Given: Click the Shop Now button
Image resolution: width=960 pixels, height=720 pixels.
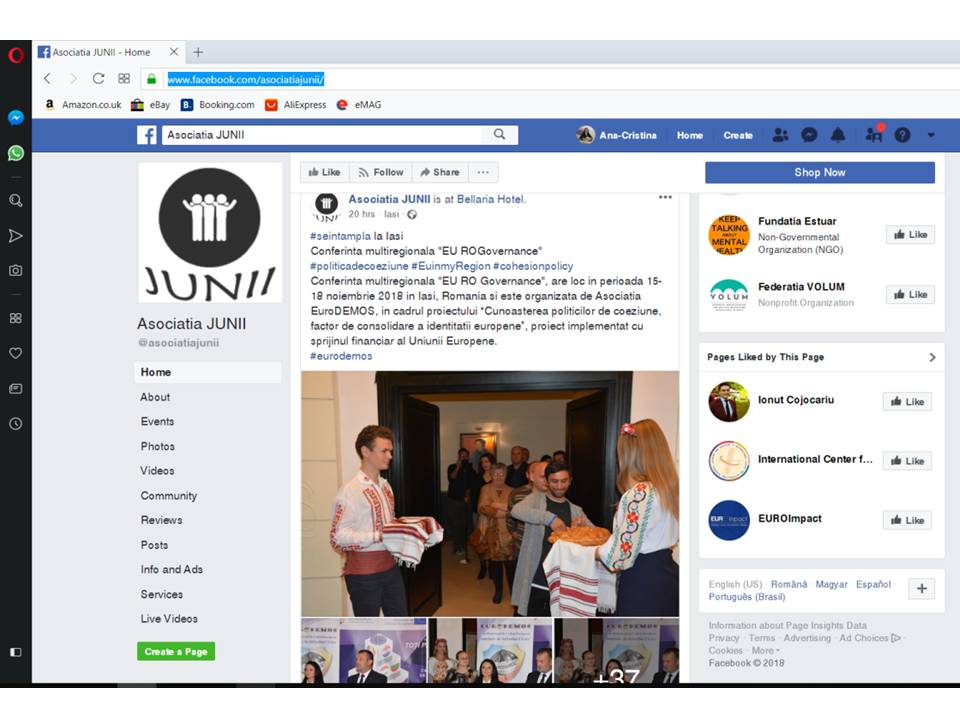Looking at the screenshot, I should coord(820,172).
